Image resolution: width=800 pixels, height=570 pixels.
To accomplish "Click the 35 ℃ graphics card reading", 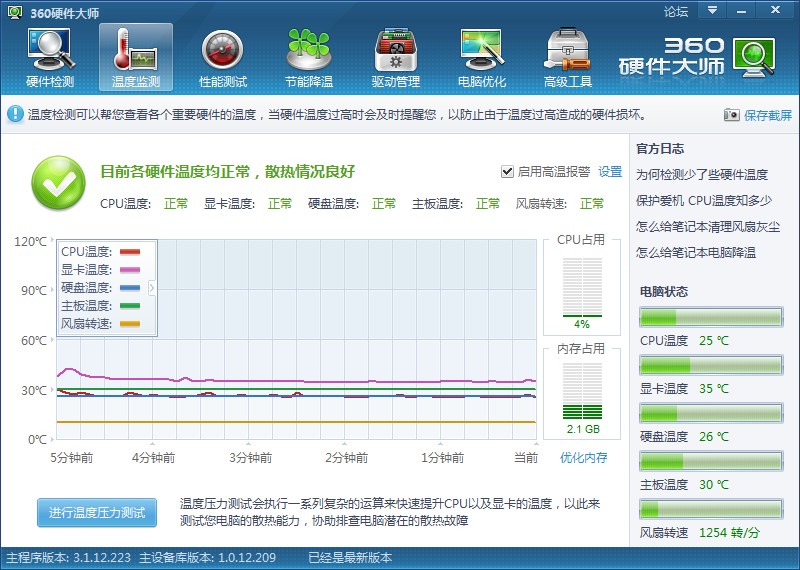I will 714,388.
